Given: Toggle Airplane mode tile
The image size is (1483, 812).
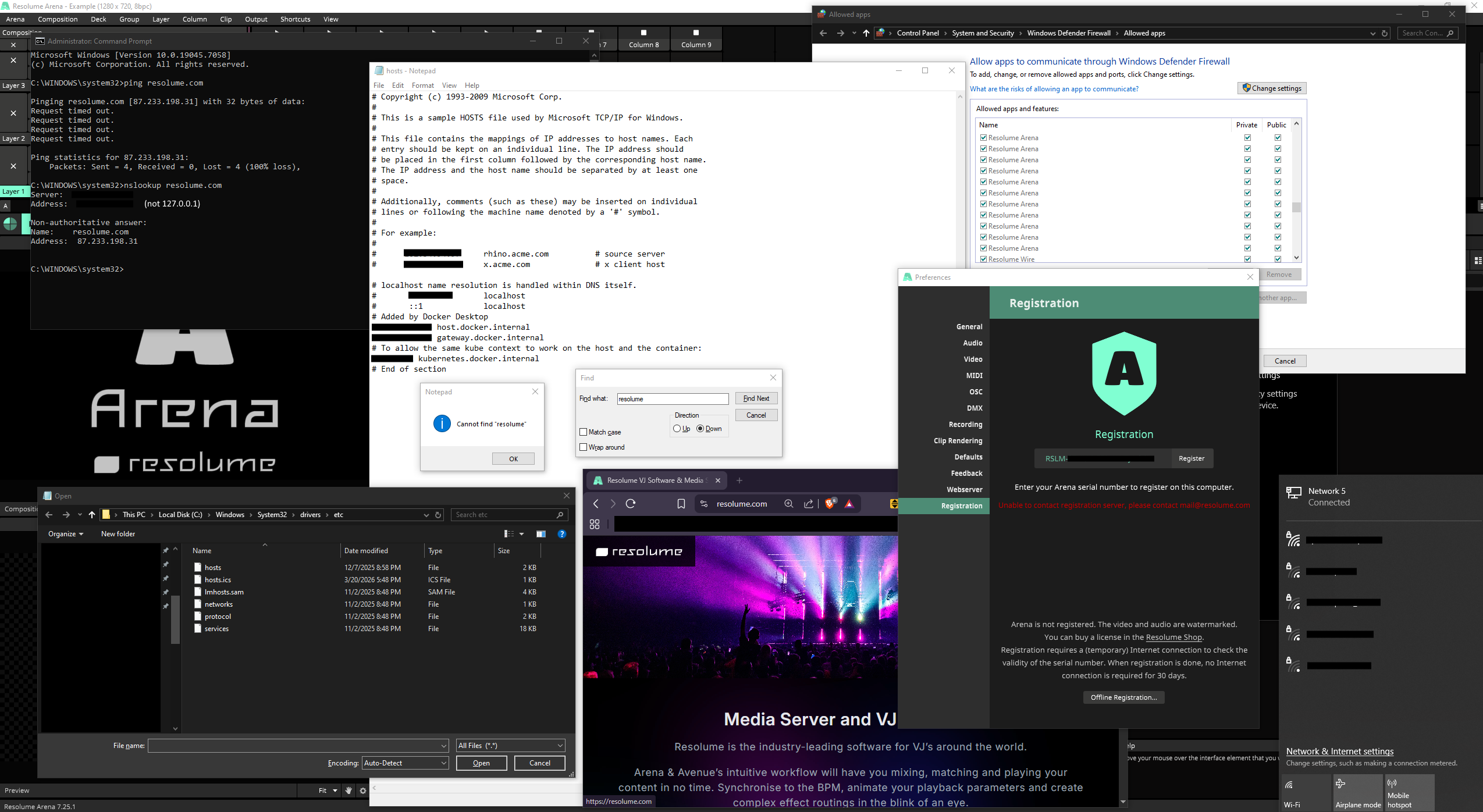Looking at the screenshot, I should tap(1358, 793).
